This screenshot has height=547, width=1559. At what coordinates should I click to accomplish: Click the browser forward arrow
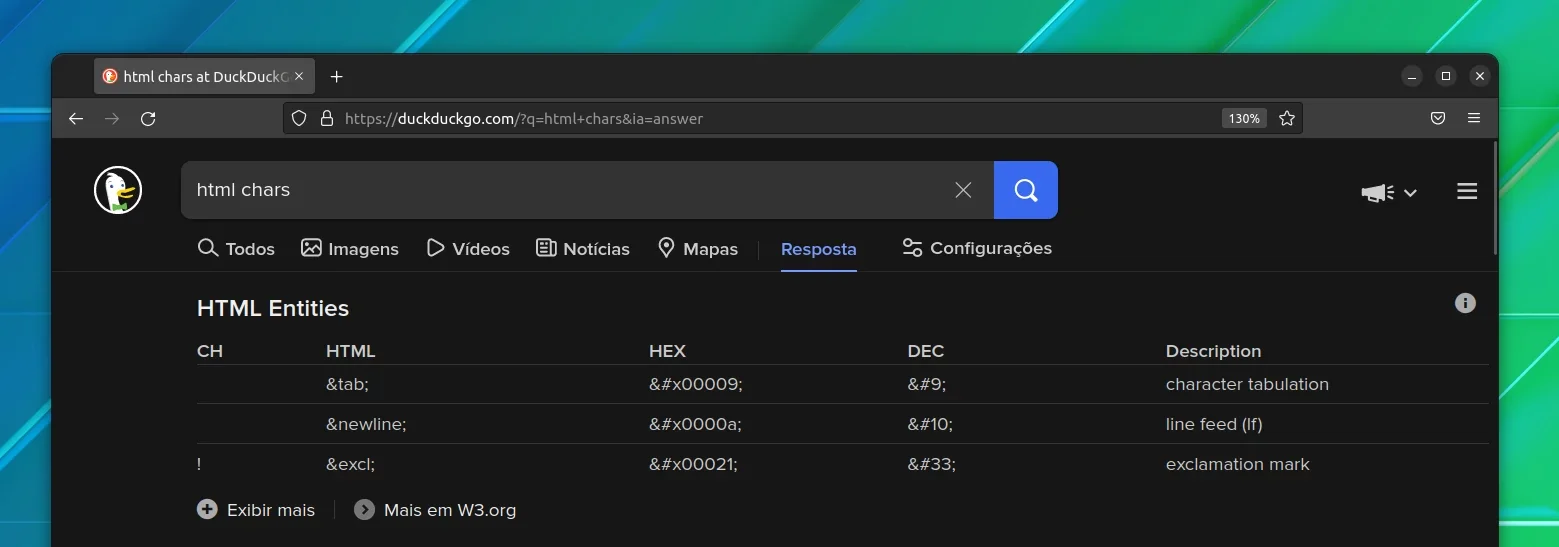[112, 118]
